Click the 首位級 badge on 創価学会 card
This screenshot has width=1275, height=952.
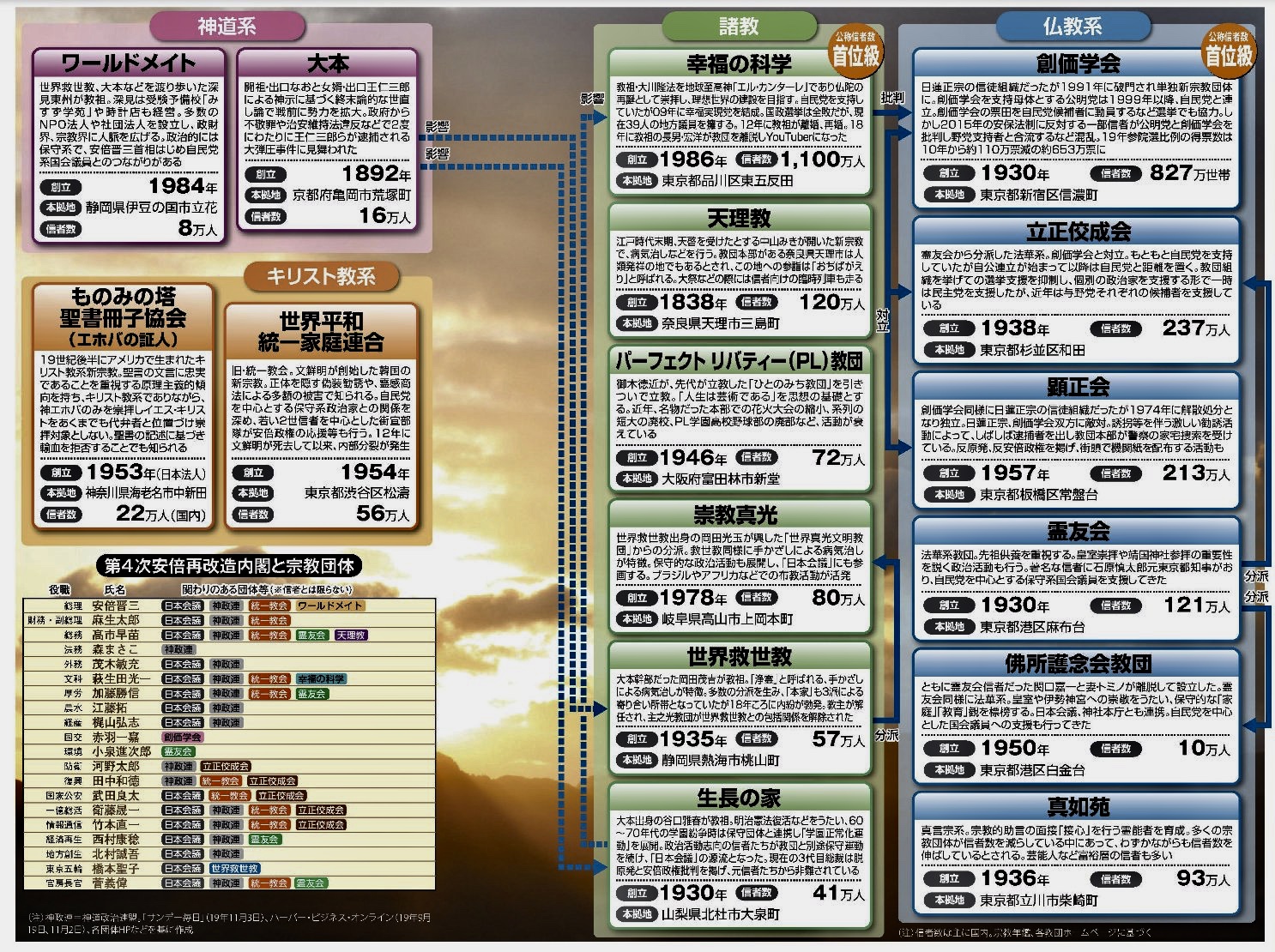point(1228,51)
